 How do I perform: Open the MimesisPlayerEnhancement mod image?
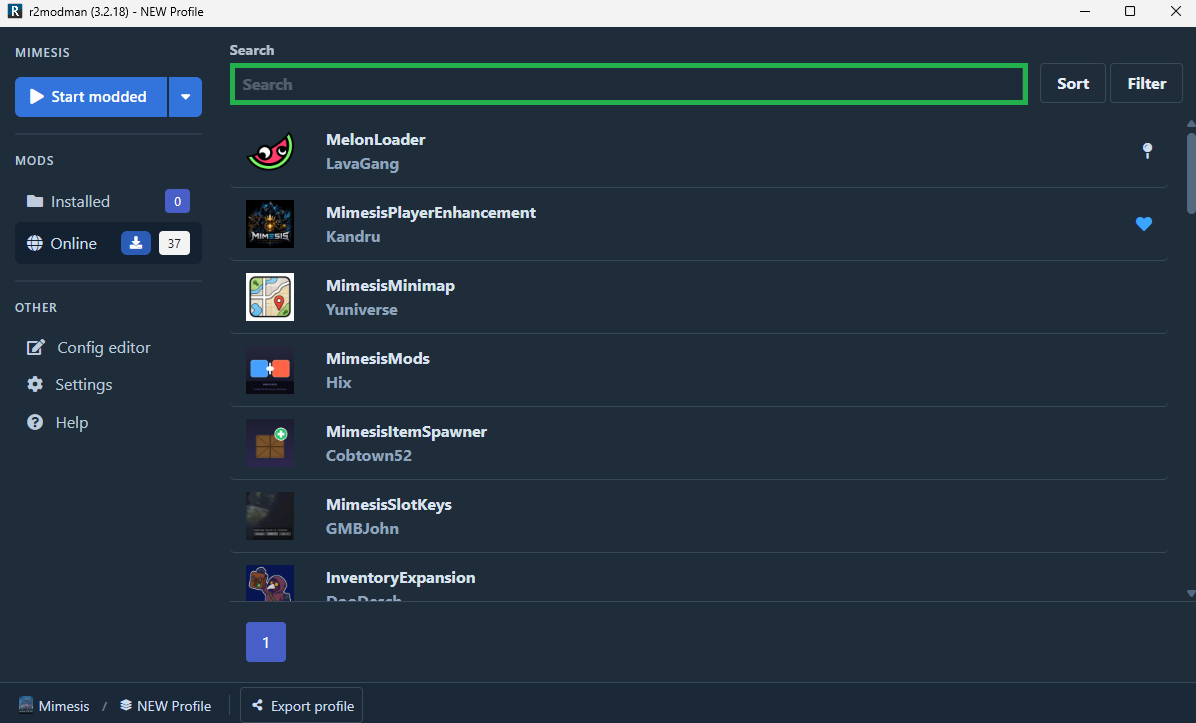pos(270,224)
